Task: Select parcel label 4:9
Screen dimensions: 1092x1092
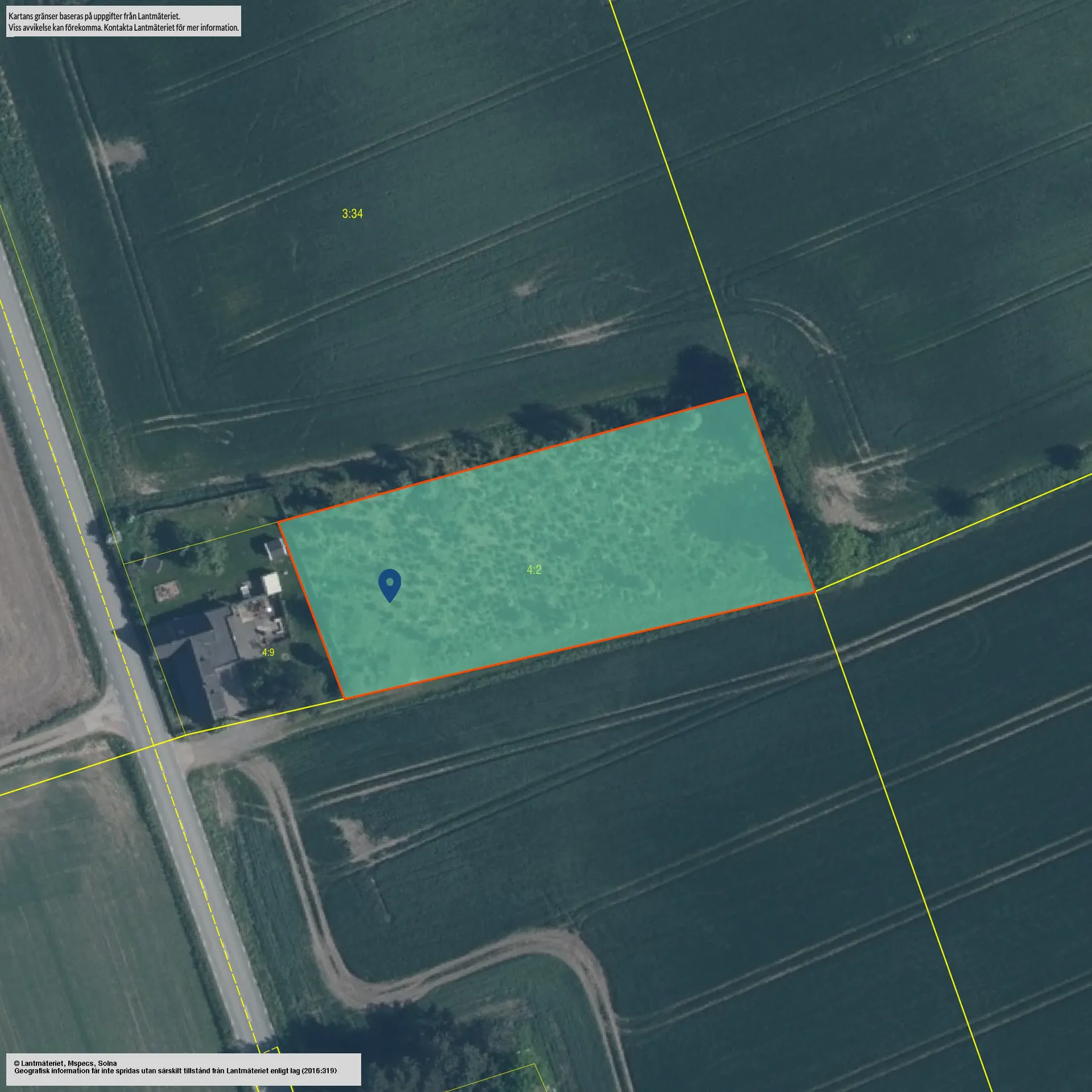Action: (268, 652)
